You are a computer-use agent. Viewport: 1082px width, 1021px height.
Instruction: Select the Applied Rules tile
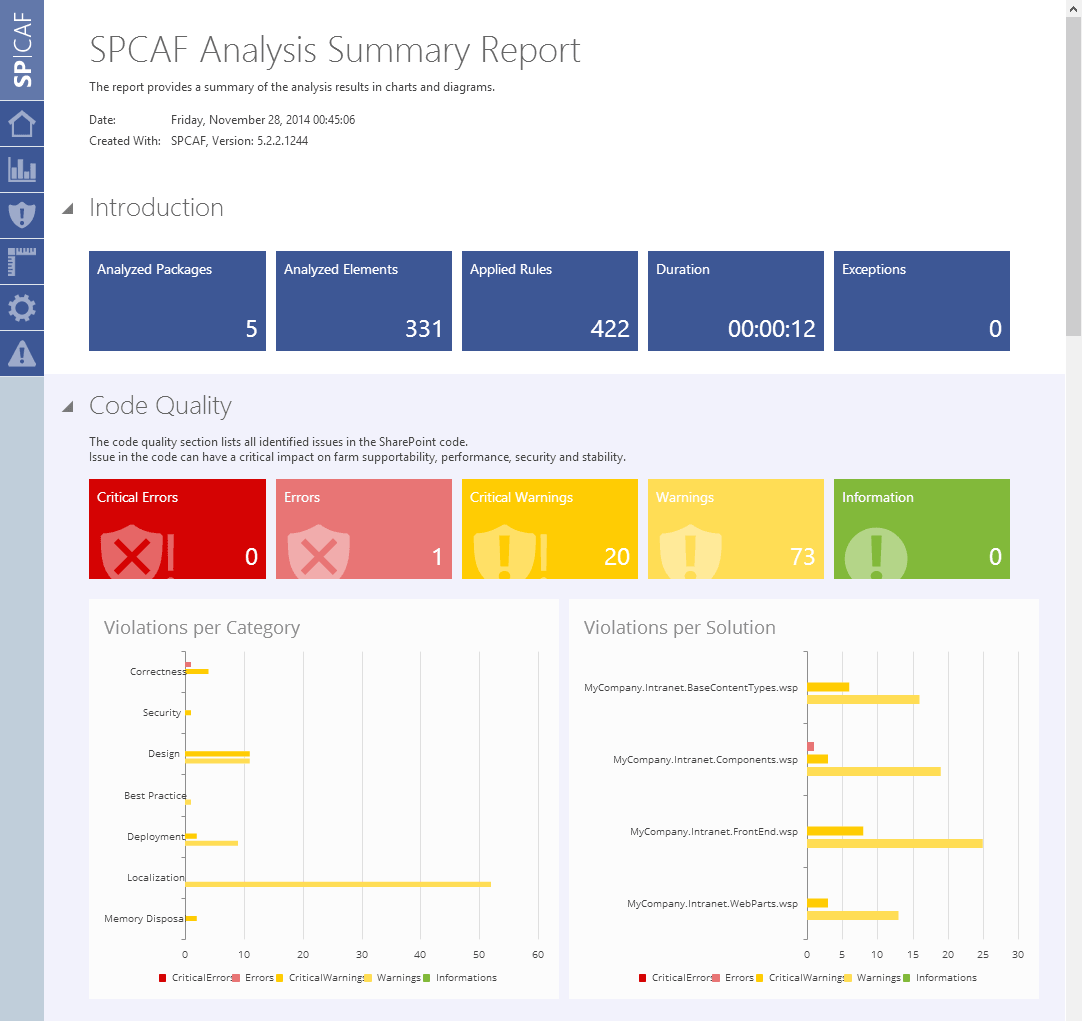[x=549, y=301]
